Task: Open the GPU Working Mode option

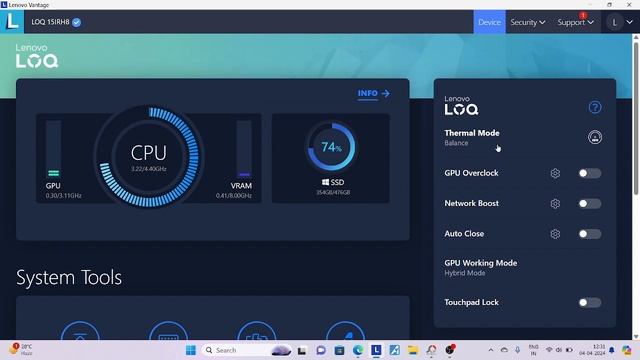Action: coord(481,268)
